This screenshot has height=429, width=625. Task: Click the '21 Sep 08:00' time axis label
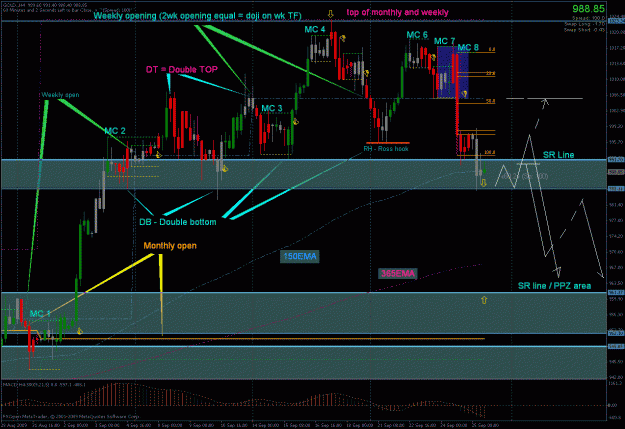tap(393, 425)
